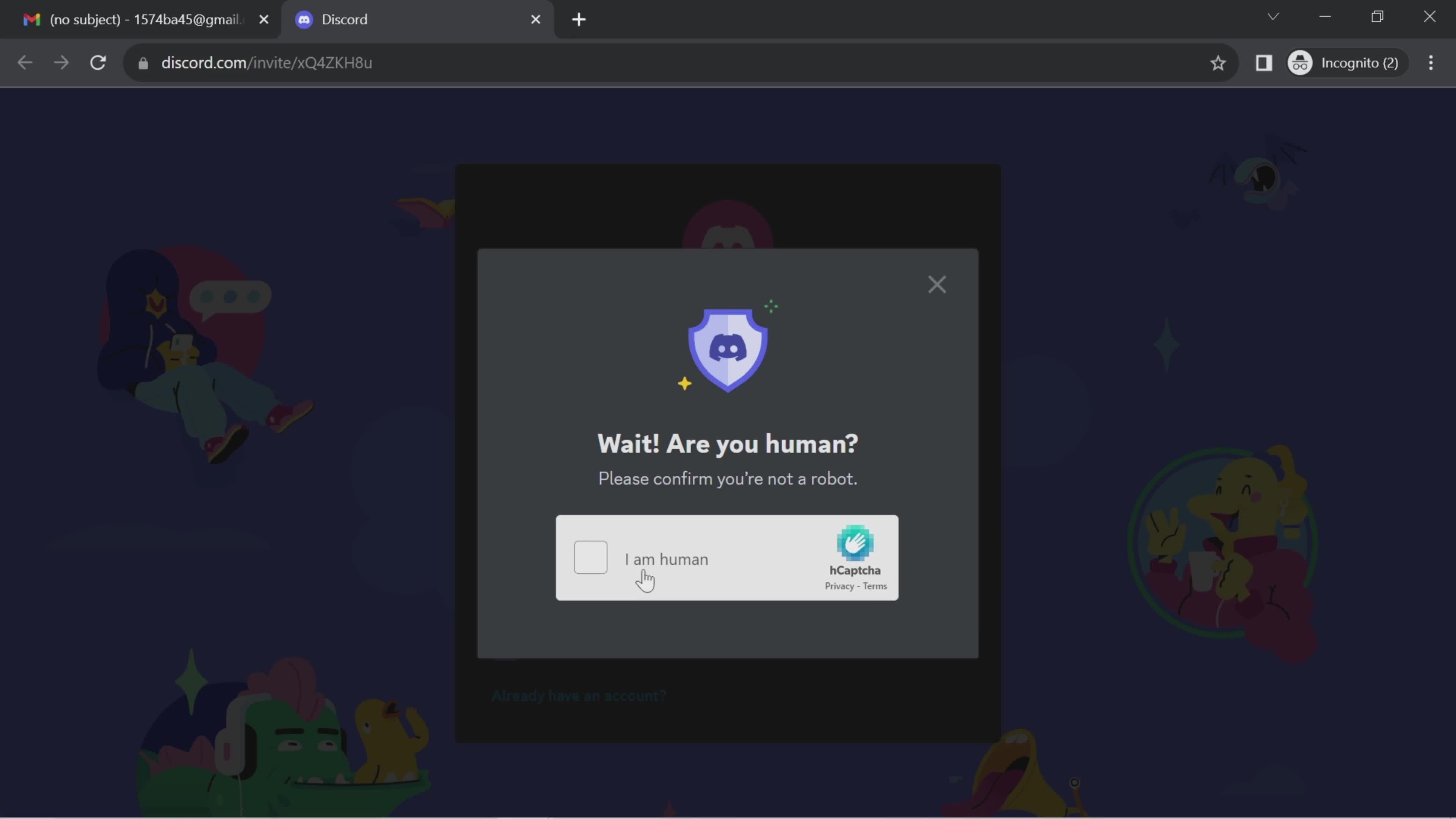
Task: Open a new browser tab
Action: [x=578, y=19]
